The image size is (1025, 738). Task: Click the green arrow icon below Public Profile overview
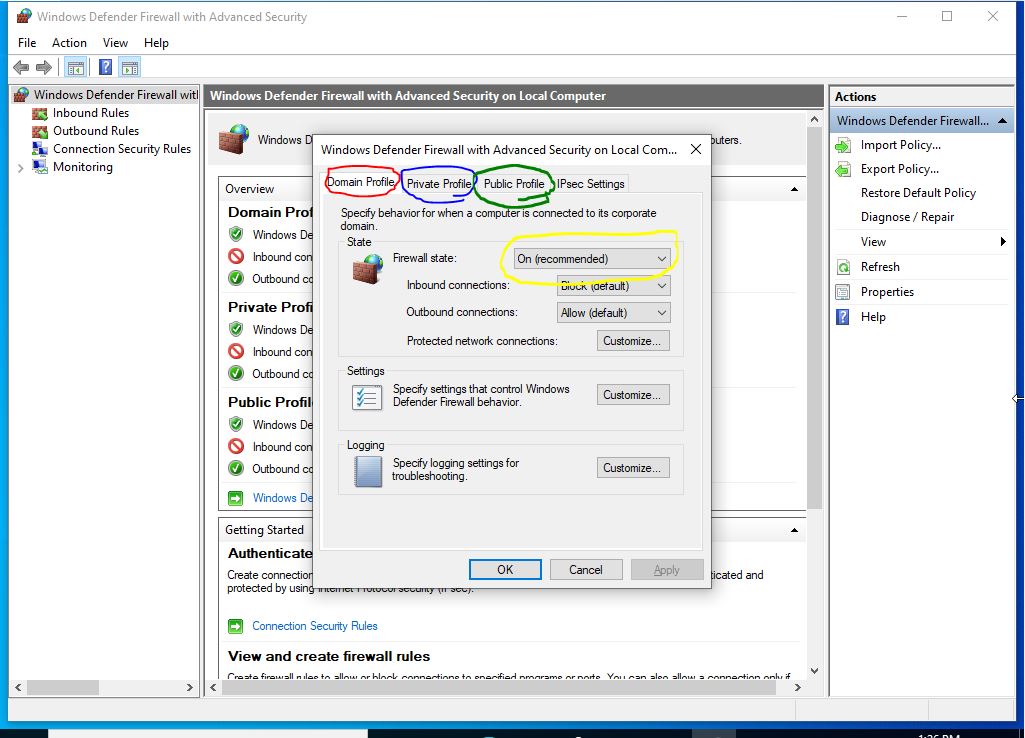coord(235,498)
